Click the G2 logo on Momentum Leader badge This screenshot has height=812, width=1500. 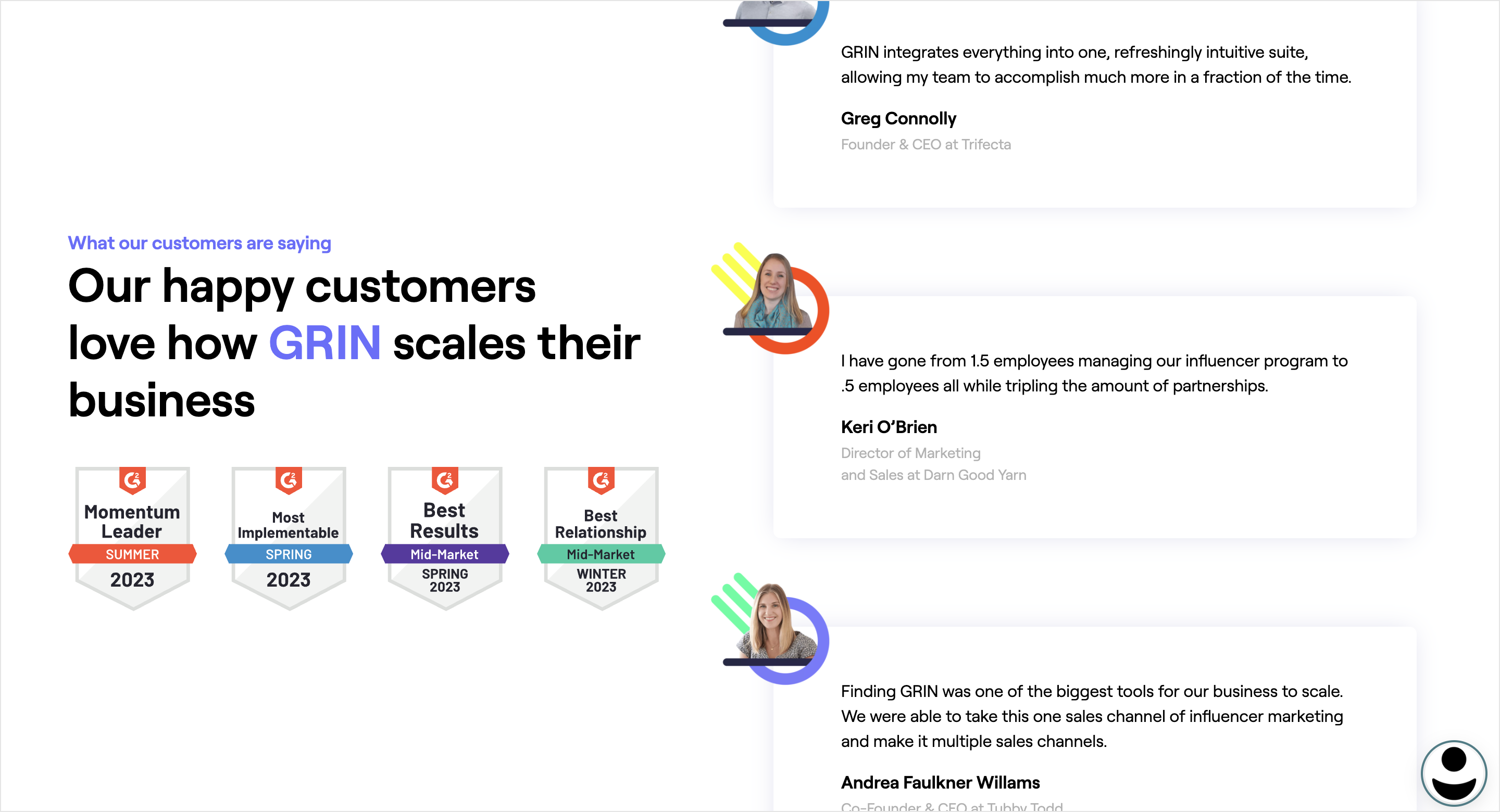pyautogui.click(x=133, y=480)
